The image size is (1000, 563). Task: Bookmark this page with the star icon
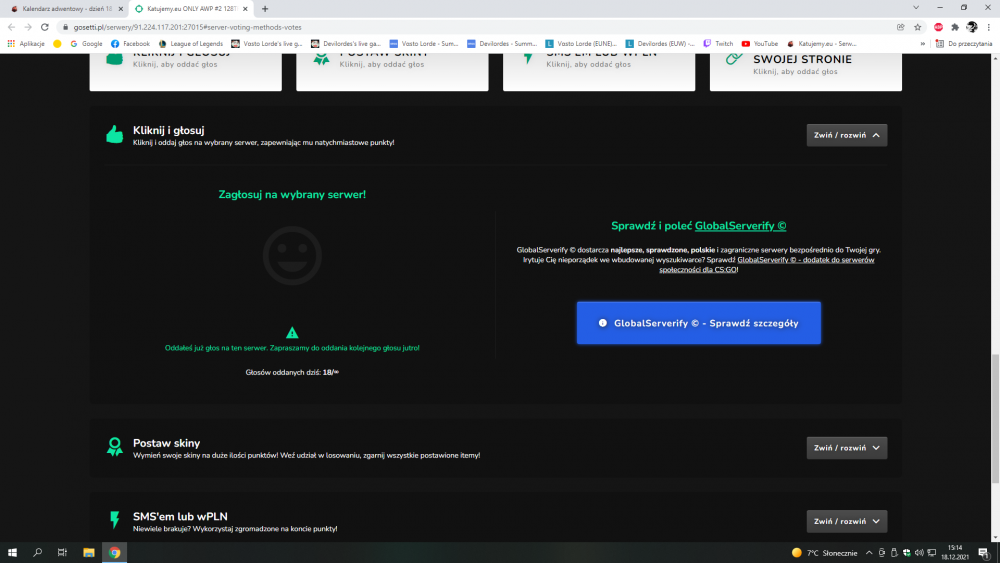pos(918,27)
